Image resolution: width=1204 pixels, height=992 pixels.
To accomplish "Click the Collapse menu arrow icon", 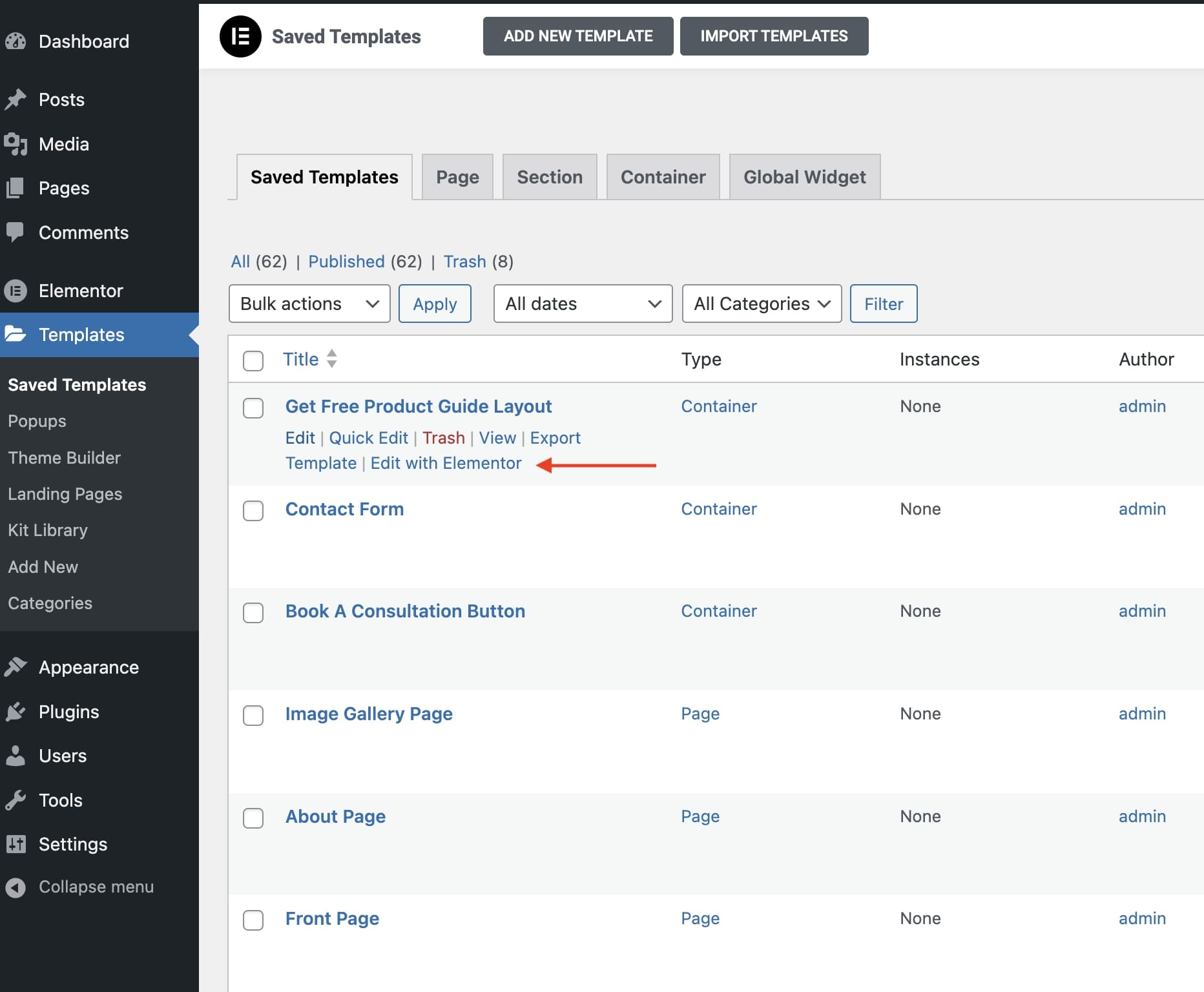I will tap(16, 887).
